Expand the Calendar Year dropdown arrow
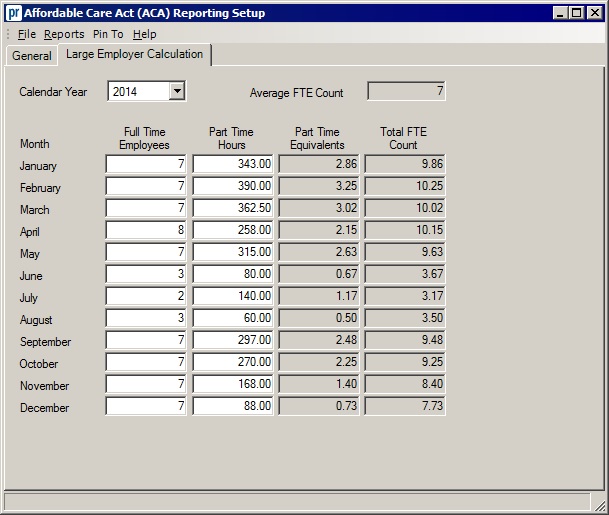 [x=177, y=91]
